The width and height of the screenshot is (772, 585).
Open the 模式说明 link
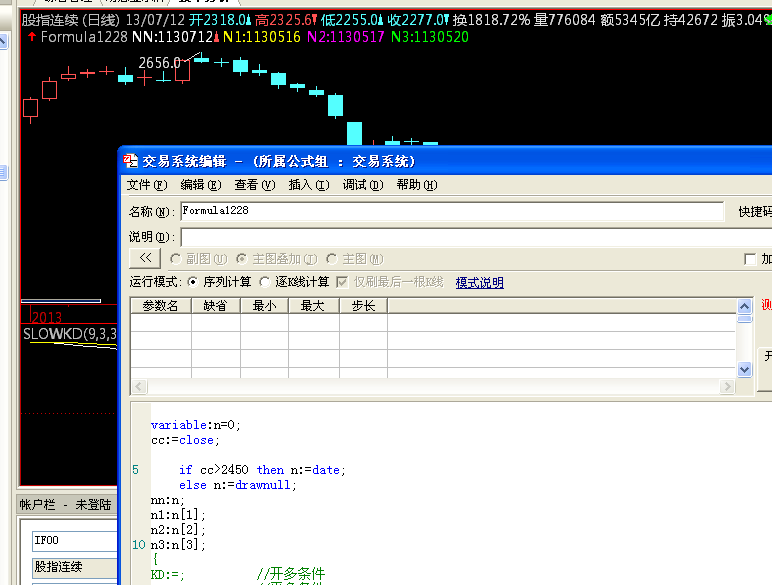click(x=480, y=283)
